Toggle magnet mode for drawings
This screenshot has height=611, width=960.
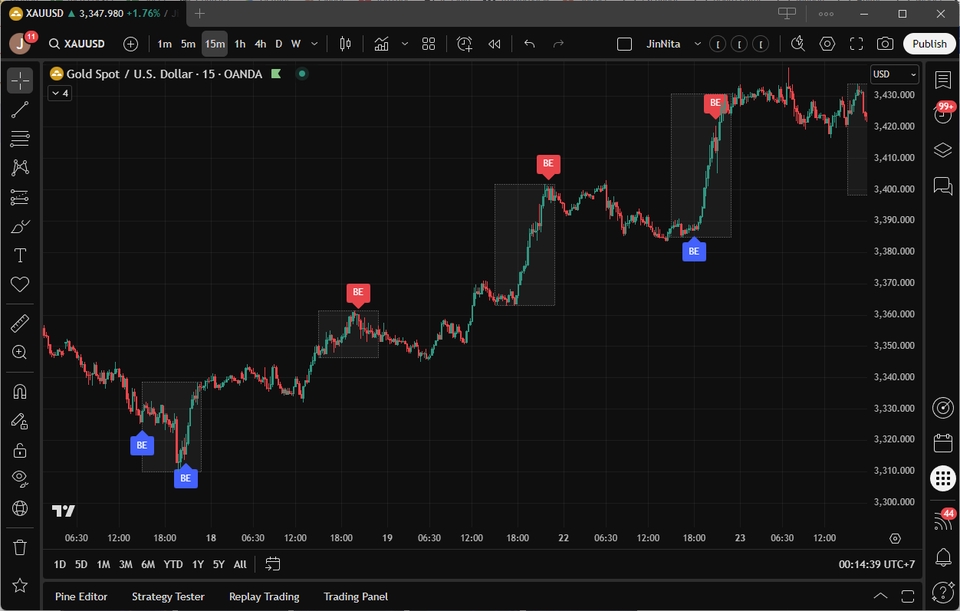[x=20, y=391]
